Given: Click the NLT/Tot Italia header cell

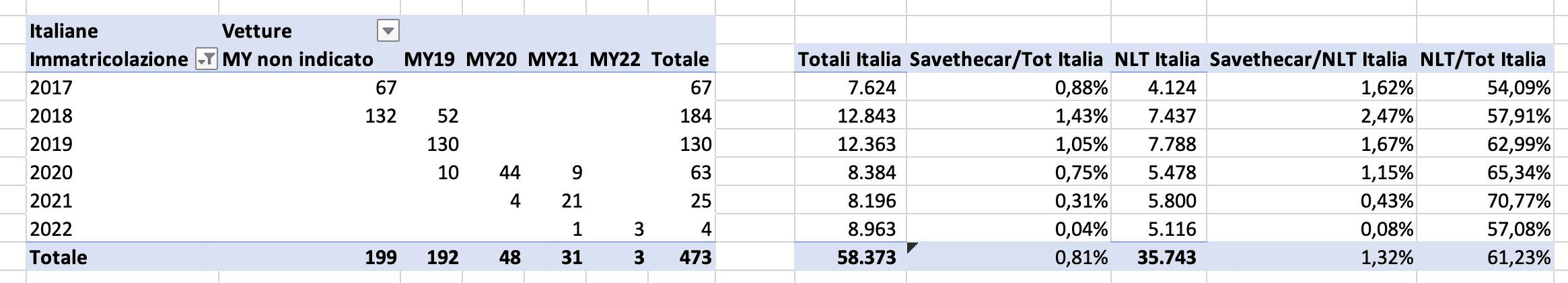Looking at the screenshot, I should 1483,59.
